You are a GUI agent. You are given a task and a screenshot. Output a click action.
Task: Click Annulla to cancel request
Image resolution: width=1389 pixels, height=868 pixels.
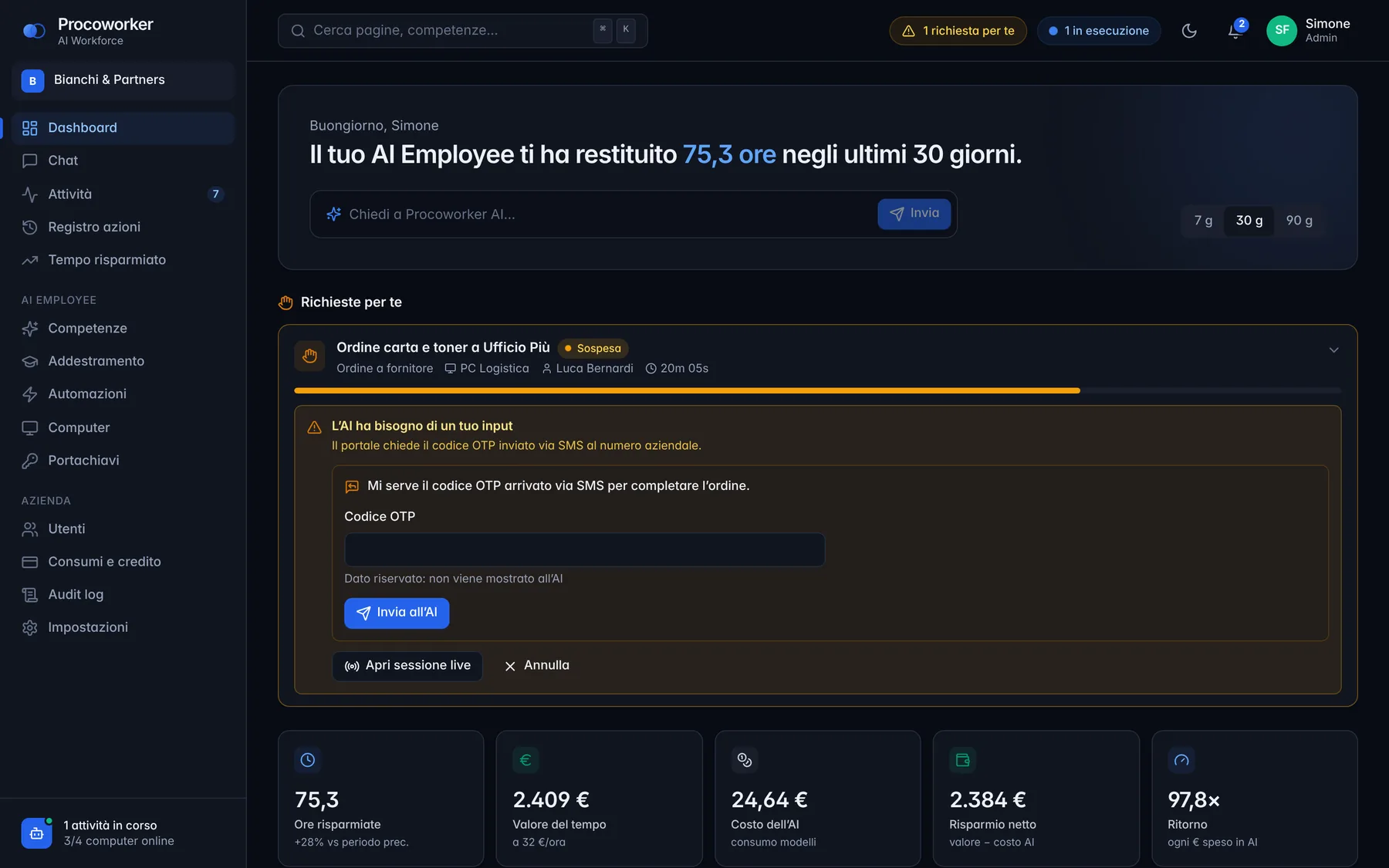[537, 666]
